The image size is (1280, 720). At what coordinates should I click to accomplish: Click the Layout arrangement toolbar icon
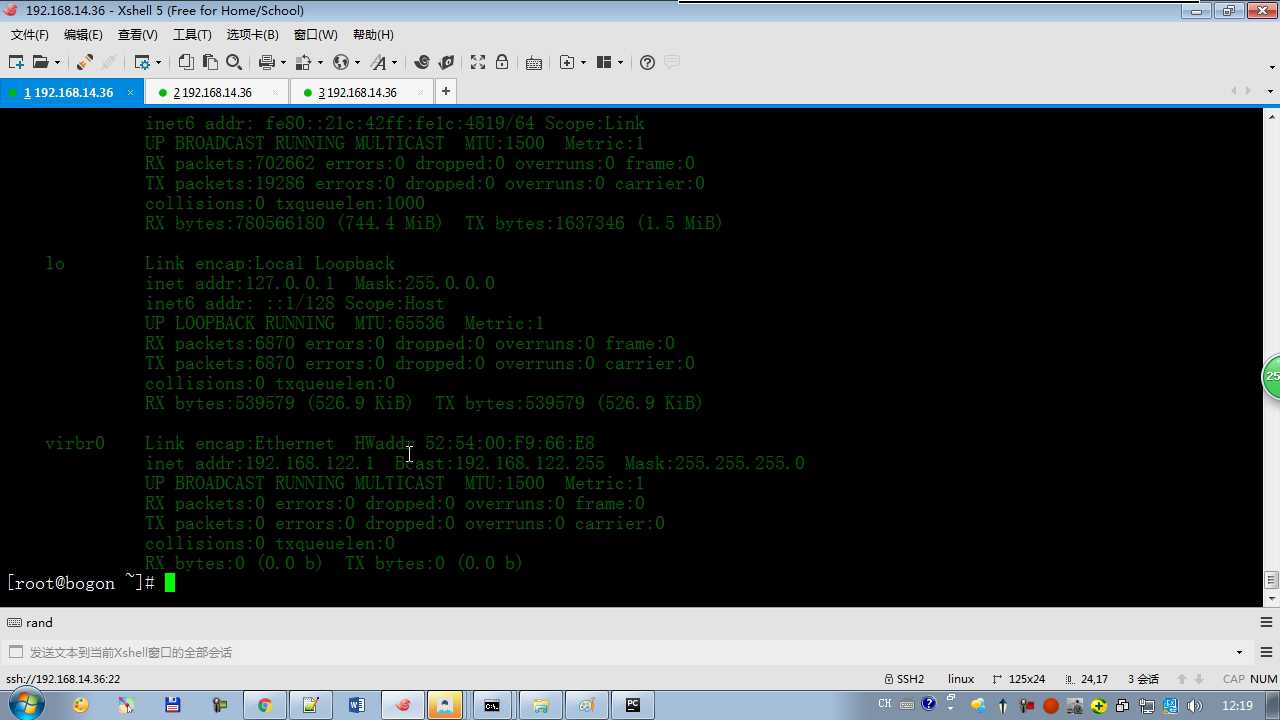coord(604,62)
